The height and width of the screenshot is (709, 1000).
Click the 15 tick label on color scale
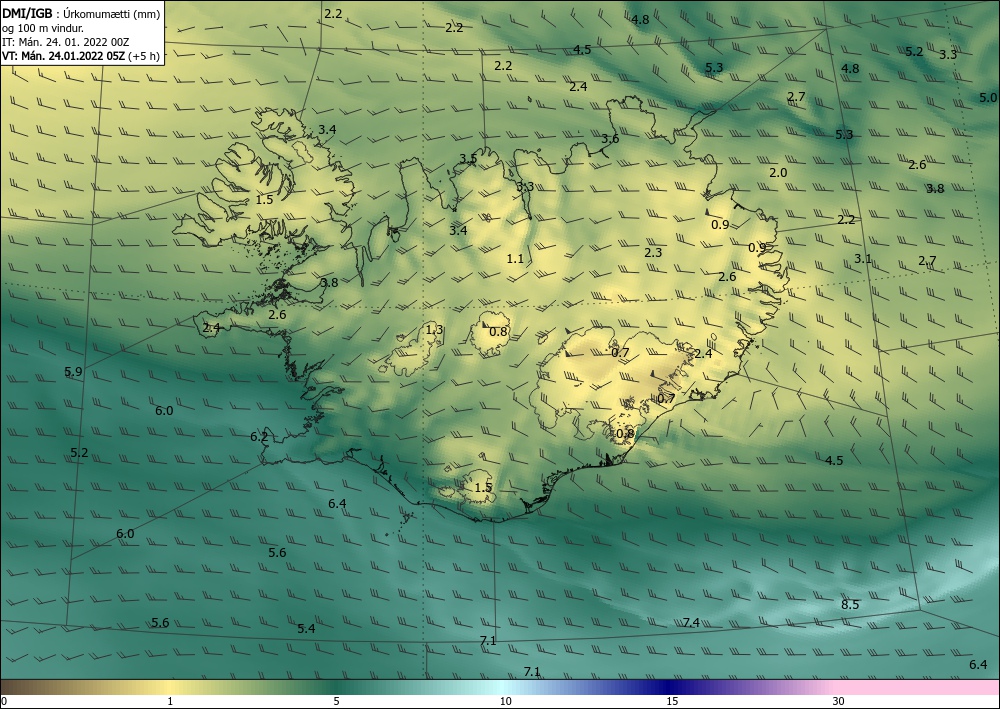(672, 702)
